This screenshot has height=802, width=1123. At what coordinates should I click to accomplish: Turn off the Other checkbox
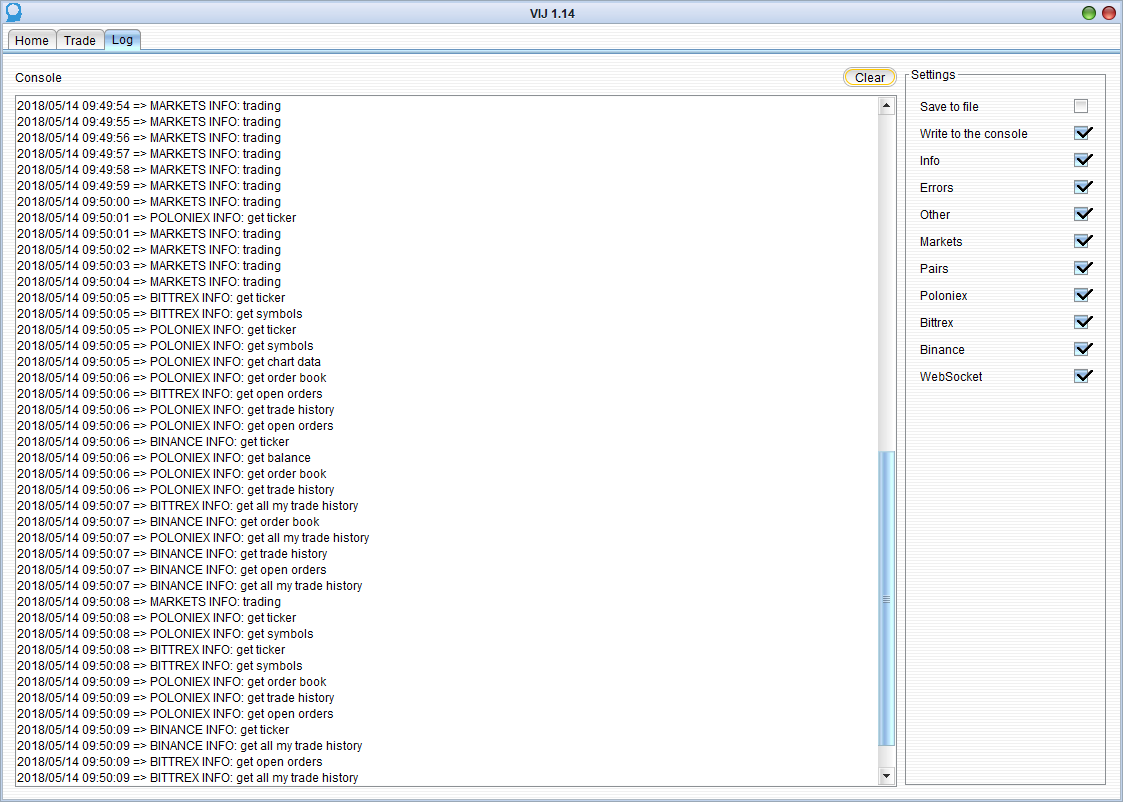tap(1081, 215)
